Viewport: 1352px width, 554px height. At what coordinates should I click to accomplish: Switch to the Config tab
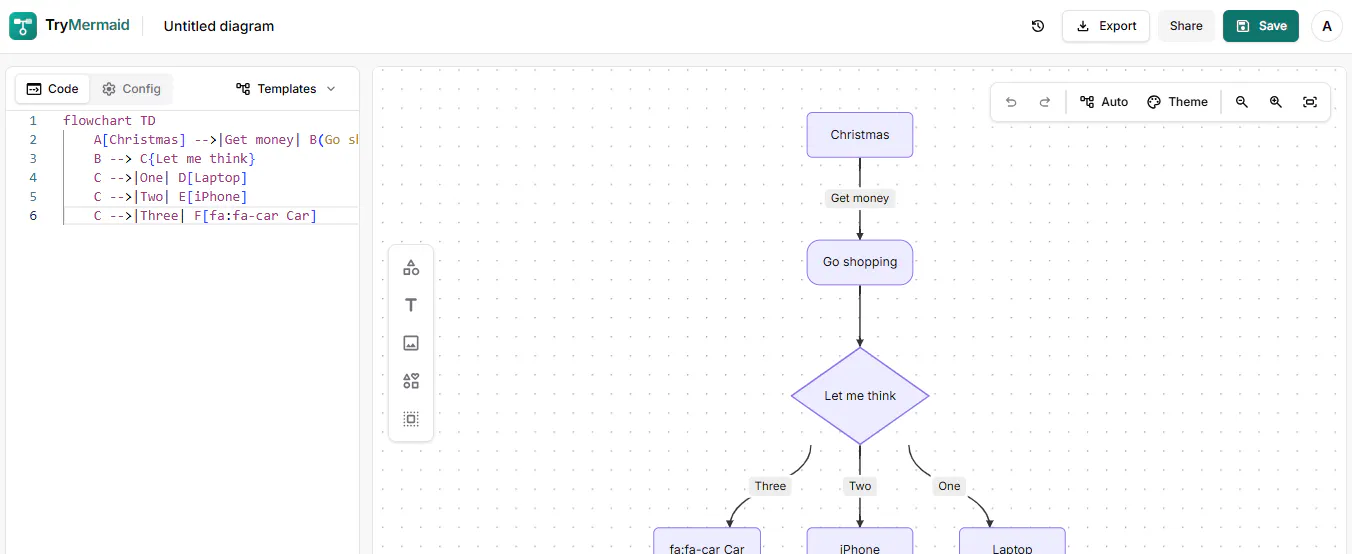tap(131, 89)
